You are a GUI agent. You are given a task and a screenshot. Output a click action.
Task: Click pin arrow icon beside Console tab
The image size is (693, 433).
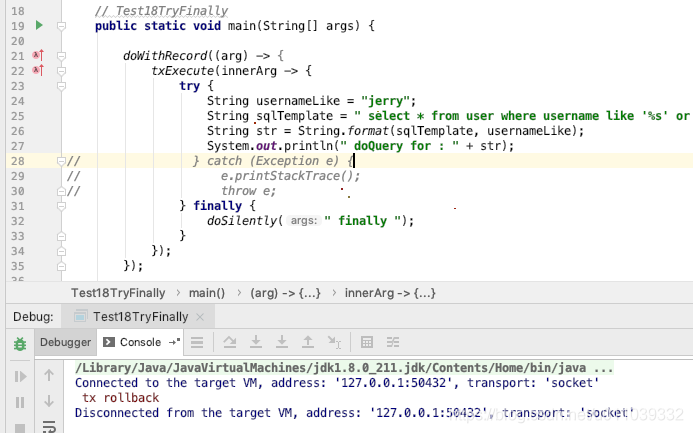[x=175, y=342]
